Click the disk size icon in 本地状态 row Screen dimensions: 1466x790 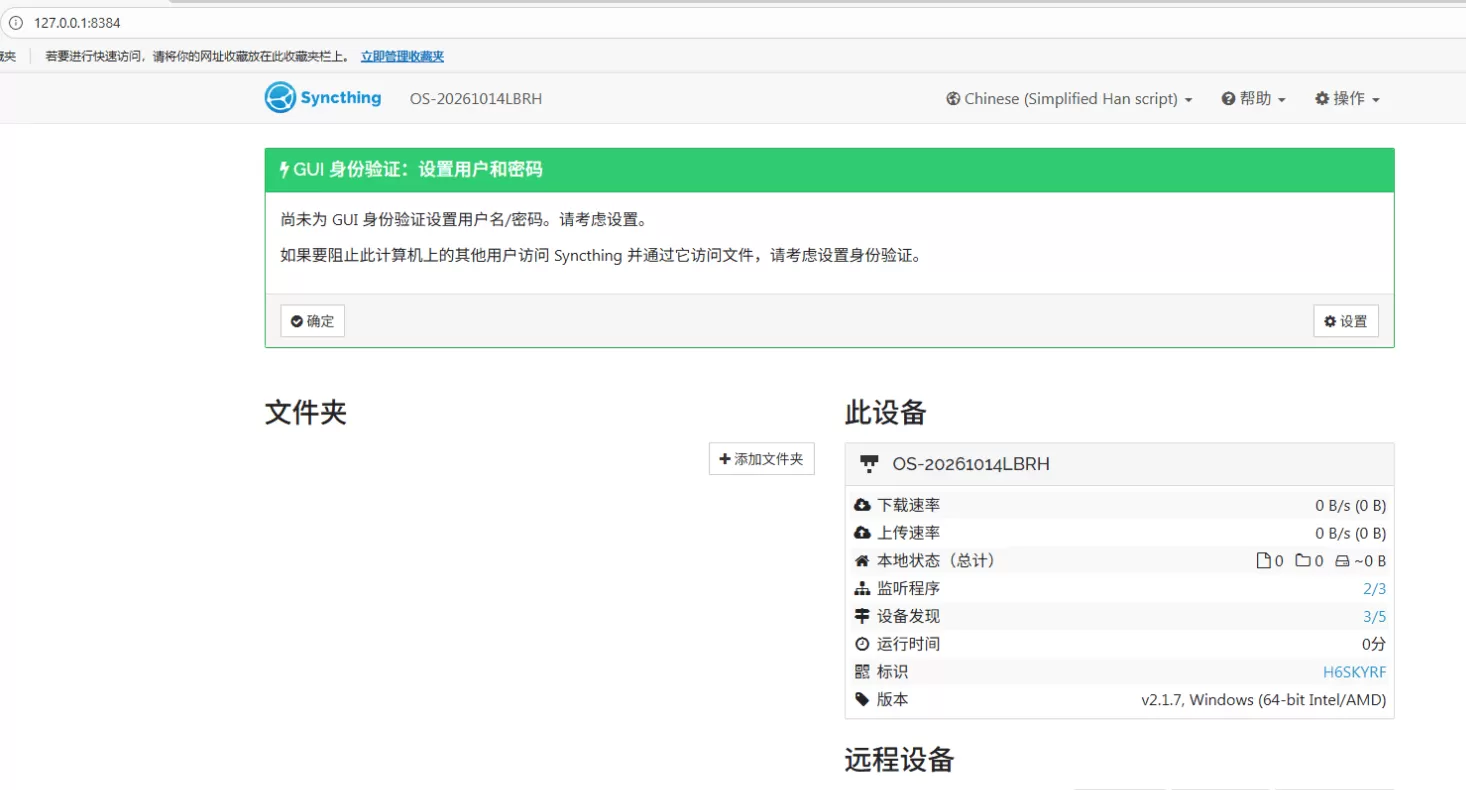tap(1342, 561)
